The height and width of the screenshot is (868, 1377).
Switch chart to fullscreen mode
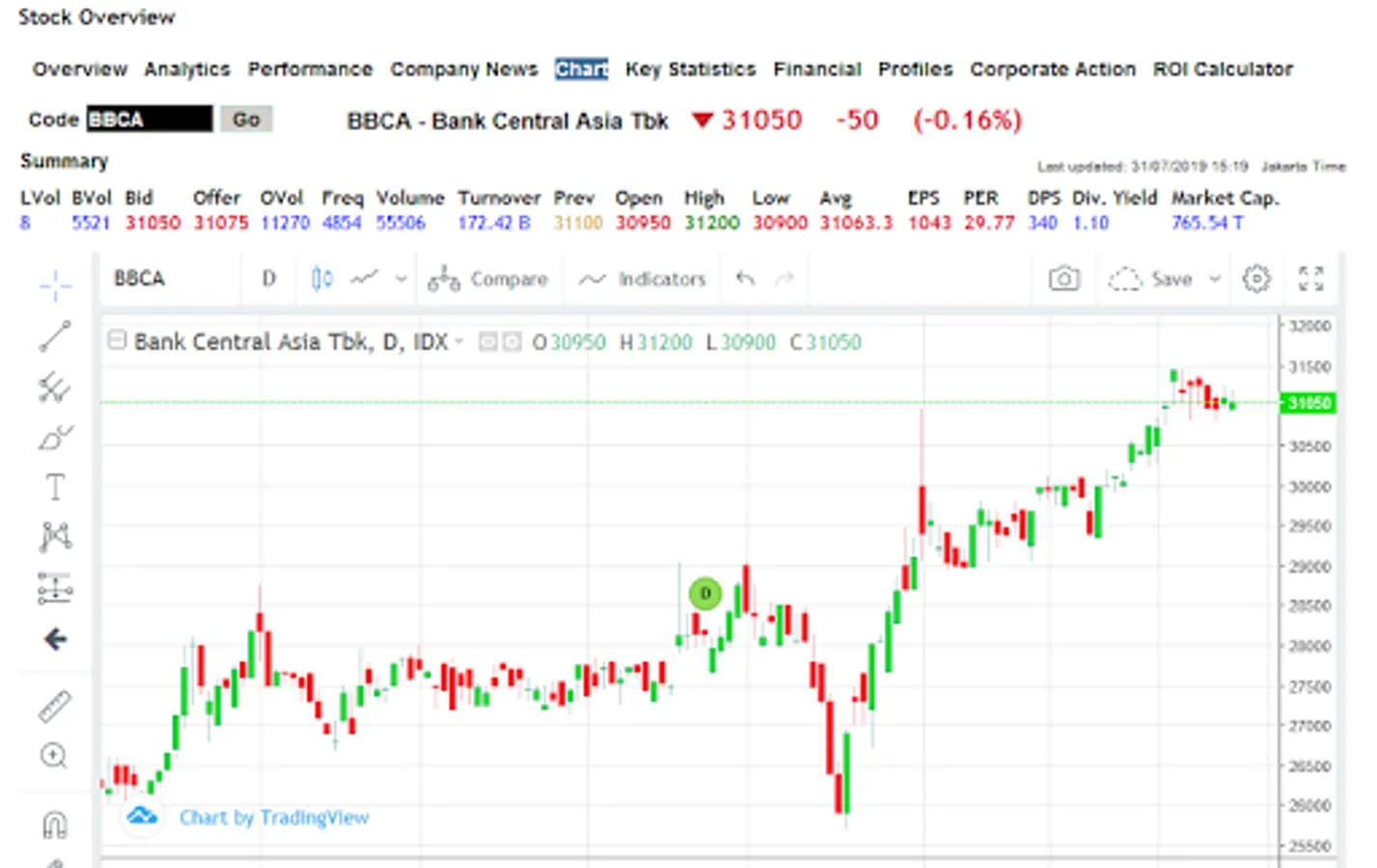click(1310, 280)
